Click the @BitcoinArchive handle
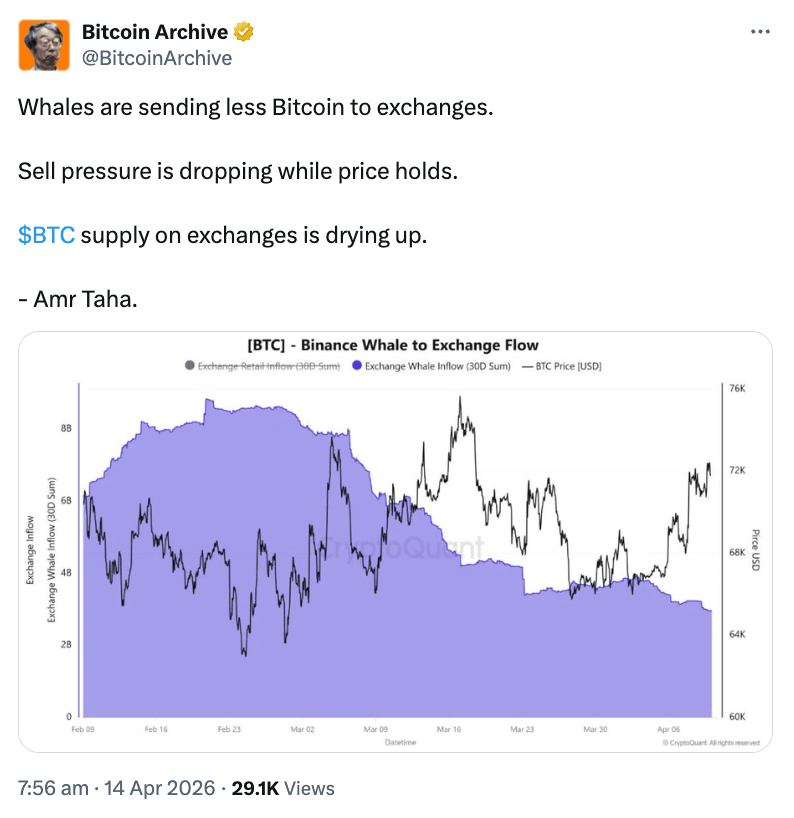The height and width of the screenshot is (818, 794). (x=156, y=58)
